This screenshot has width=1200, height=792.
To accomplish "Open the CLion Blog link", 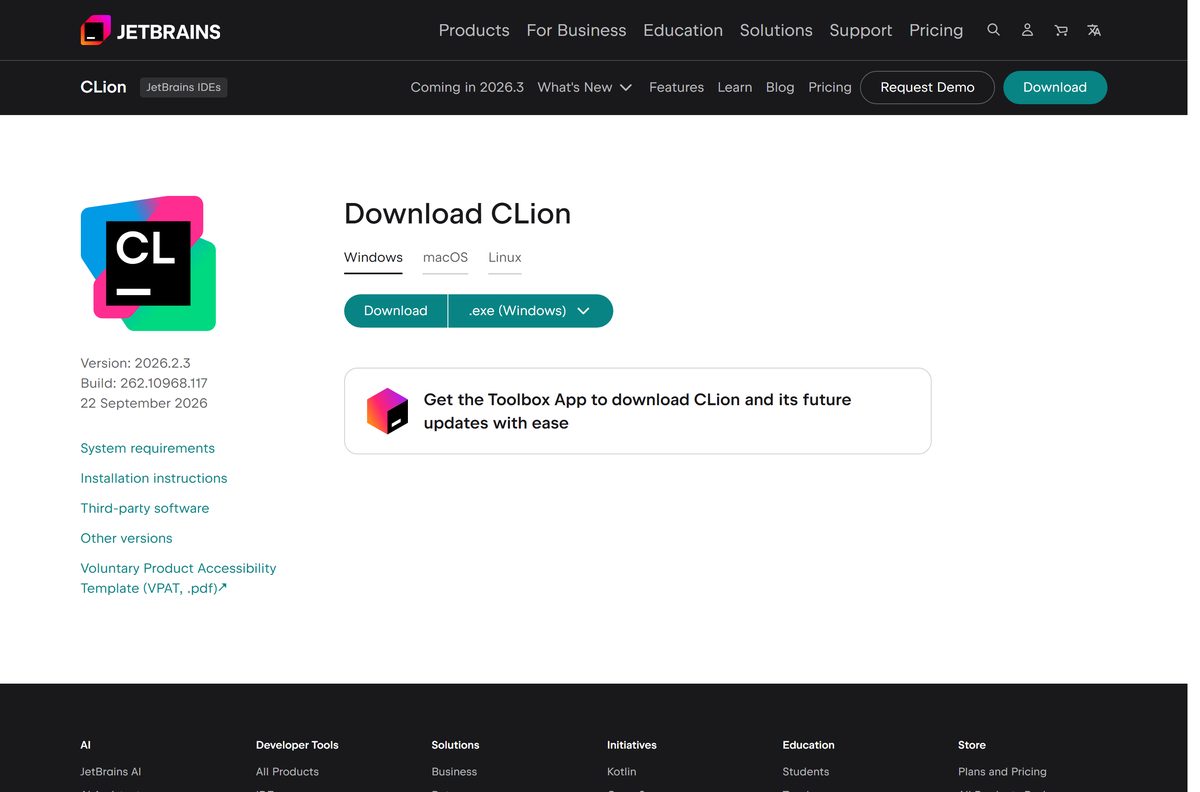I will point(780,87).
